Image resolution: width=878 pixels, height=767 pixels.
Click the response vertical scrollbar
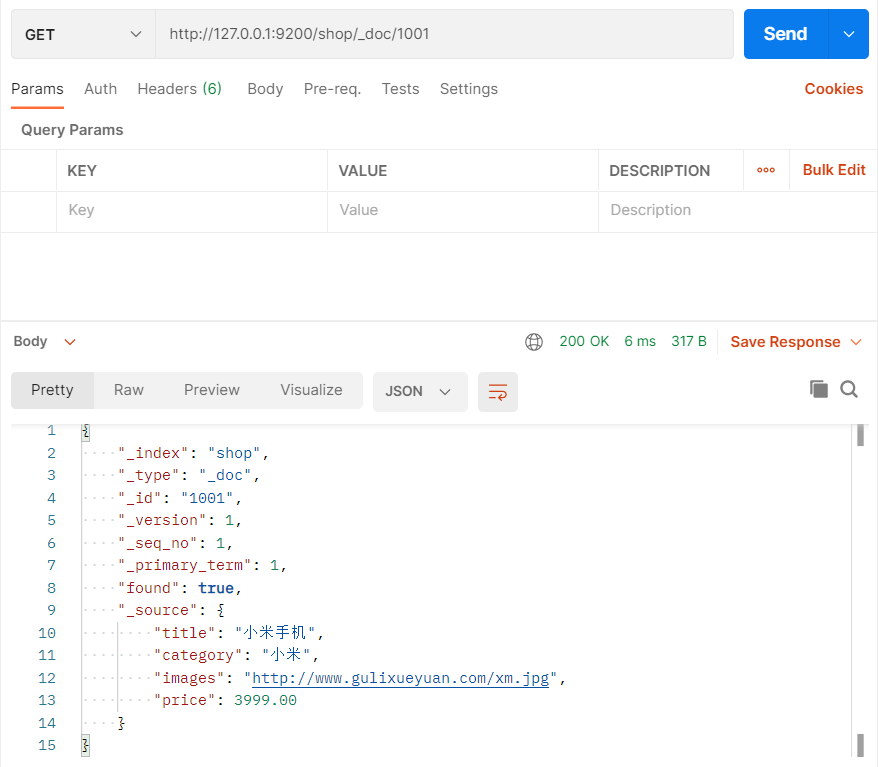[x=860, y=591]
